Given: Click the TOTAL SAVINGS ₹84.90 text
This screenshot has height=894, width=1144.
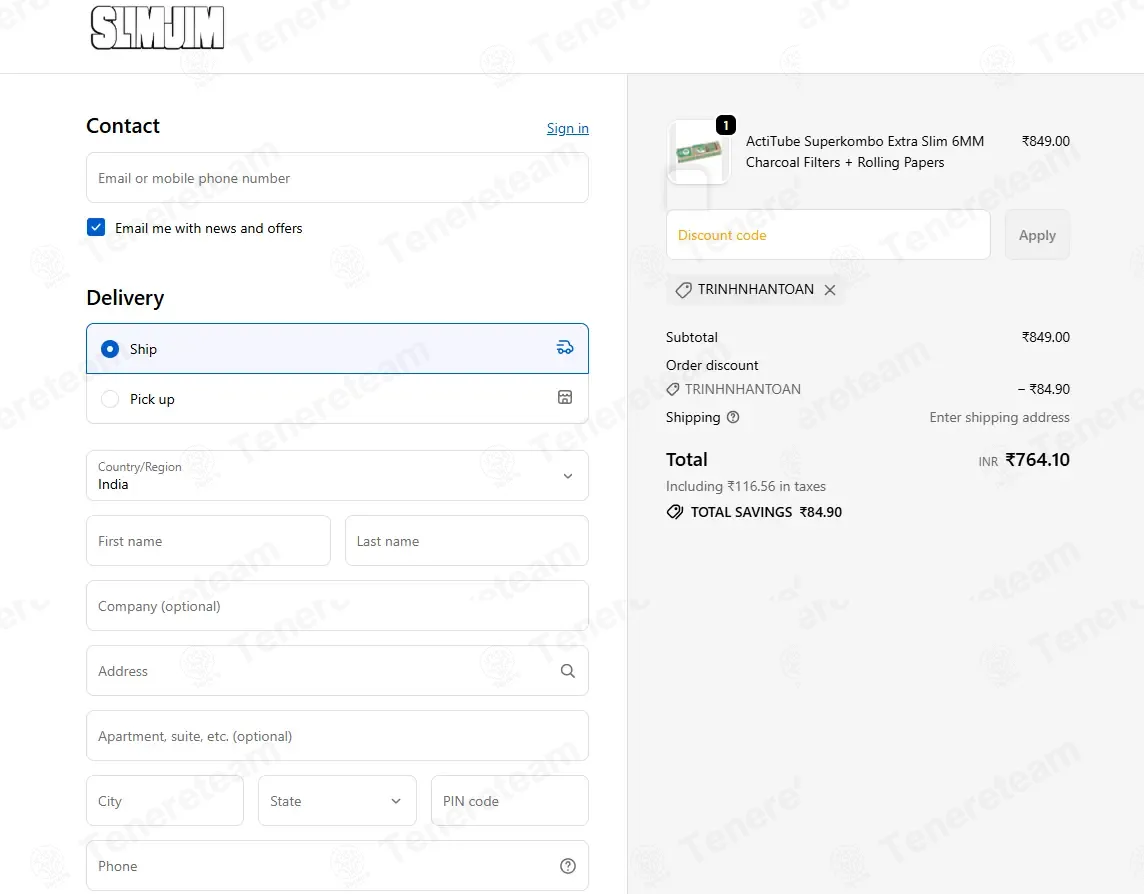Looking at the screenshot, I should 766,512.
